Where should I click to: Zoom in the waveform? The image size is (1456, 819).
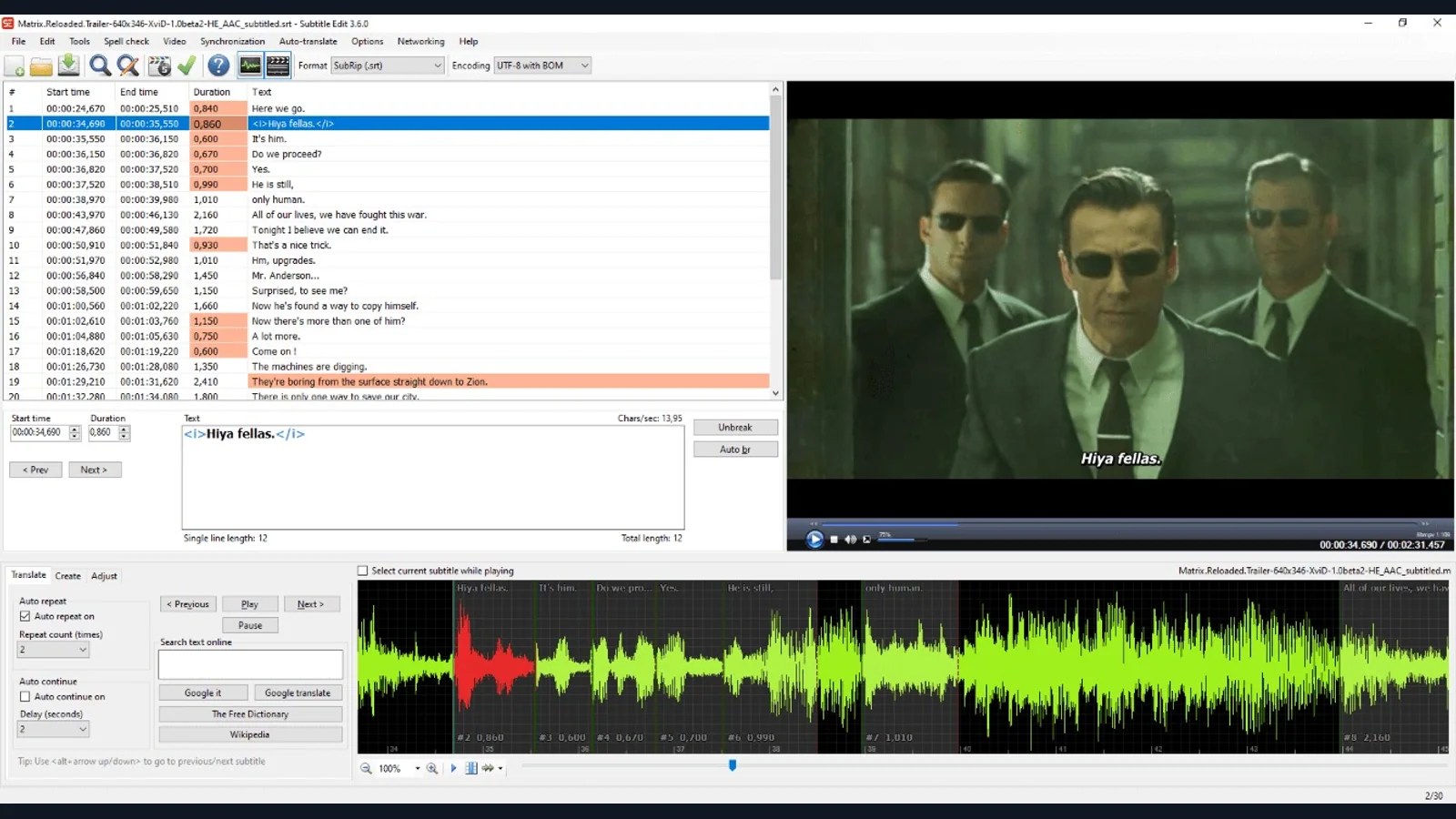pyautogui.click(x=432, y=769)
